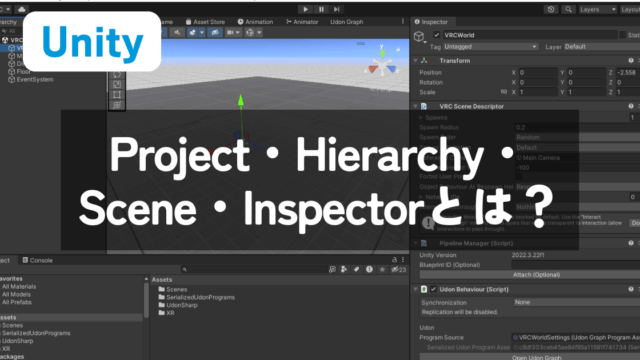Open the Synchronization dropdown showing None
The image size is (640, 360).
576,302
